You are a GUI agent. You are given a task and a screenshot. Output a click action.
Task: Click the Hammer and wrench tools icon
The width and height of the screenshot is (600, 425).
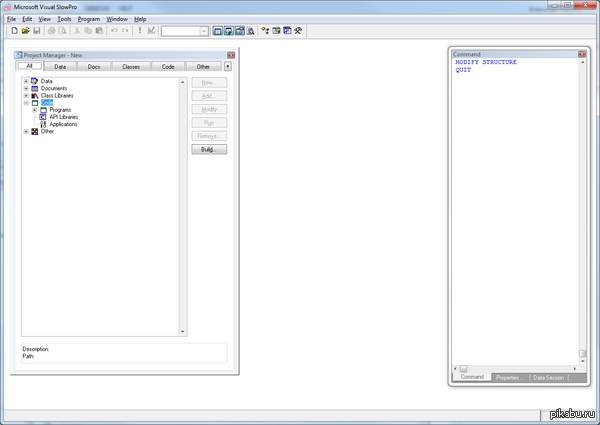(297, 31)
